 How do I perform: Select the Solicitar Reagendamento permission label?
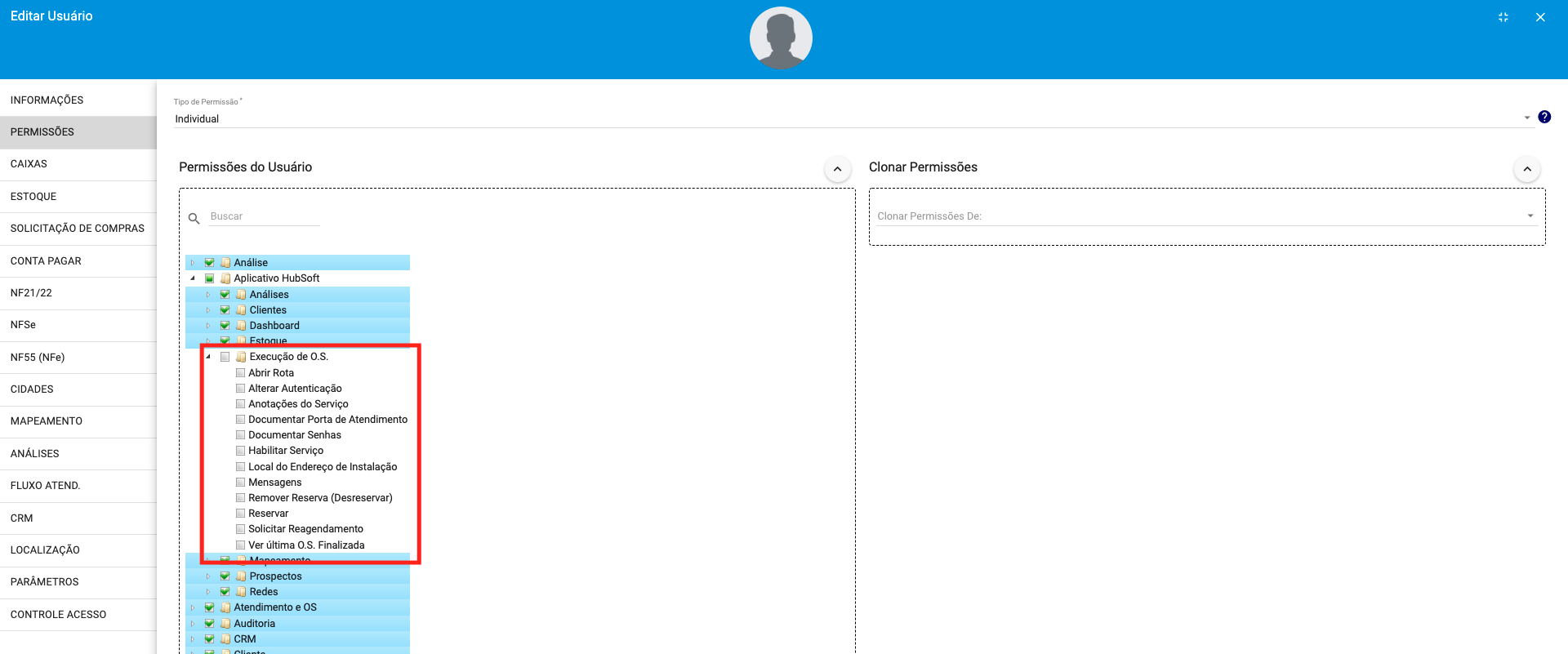pos(305,529)
